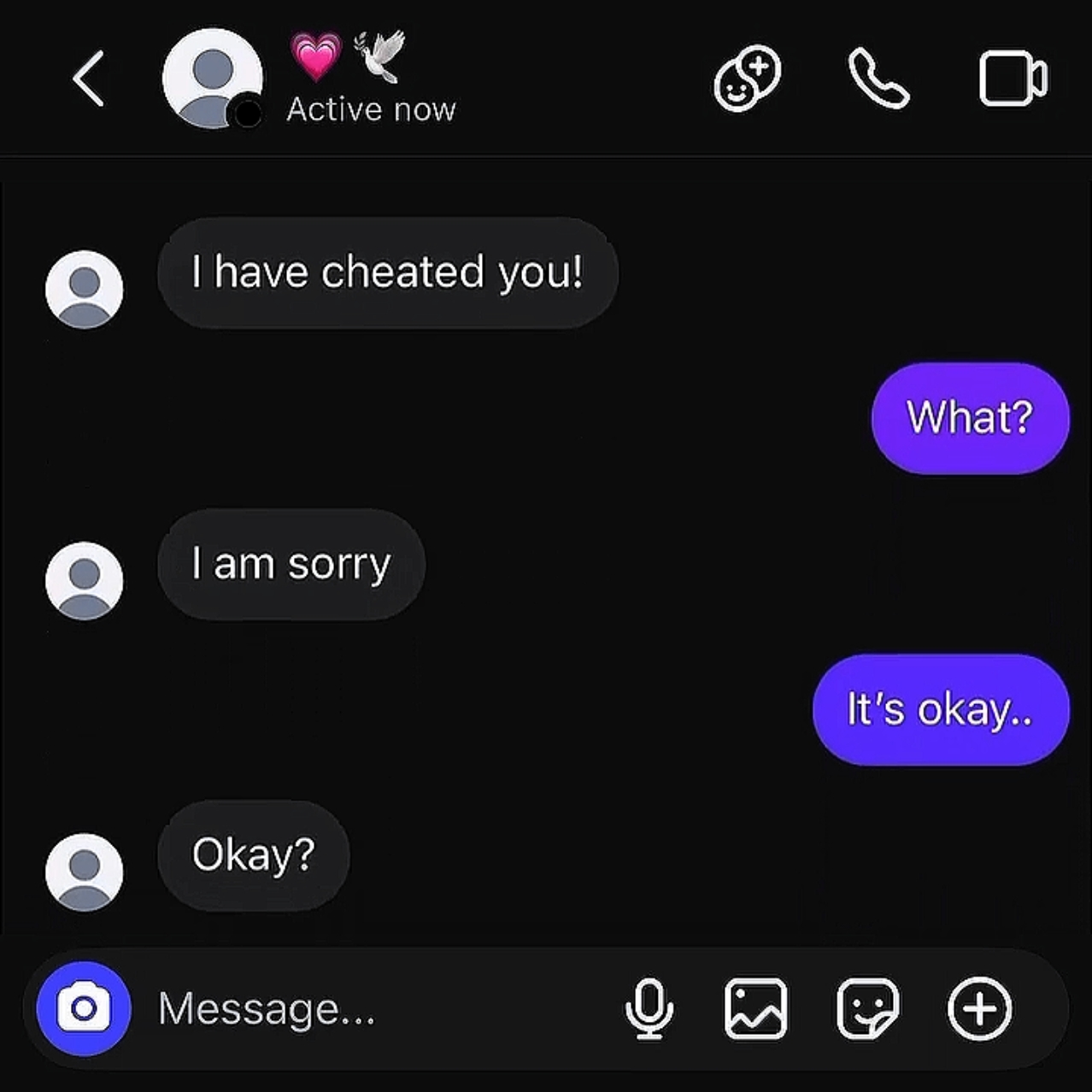Viewport: 1092px width, 1092px height.
Task: Open sender avatar beside "I am sorry"
Action: tap(84, 581)
